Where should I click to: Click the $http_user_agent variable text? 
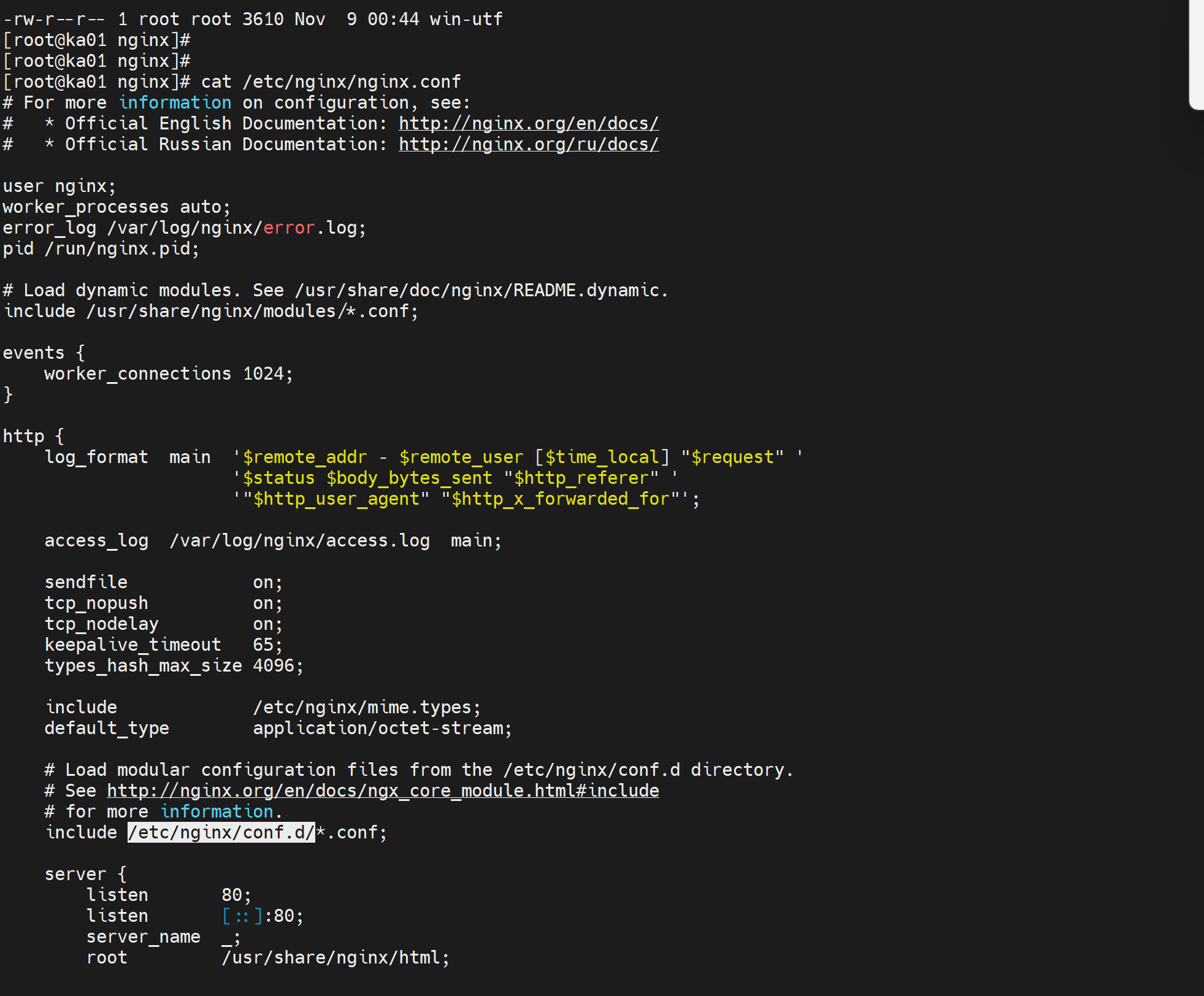[x=336, y=499]
